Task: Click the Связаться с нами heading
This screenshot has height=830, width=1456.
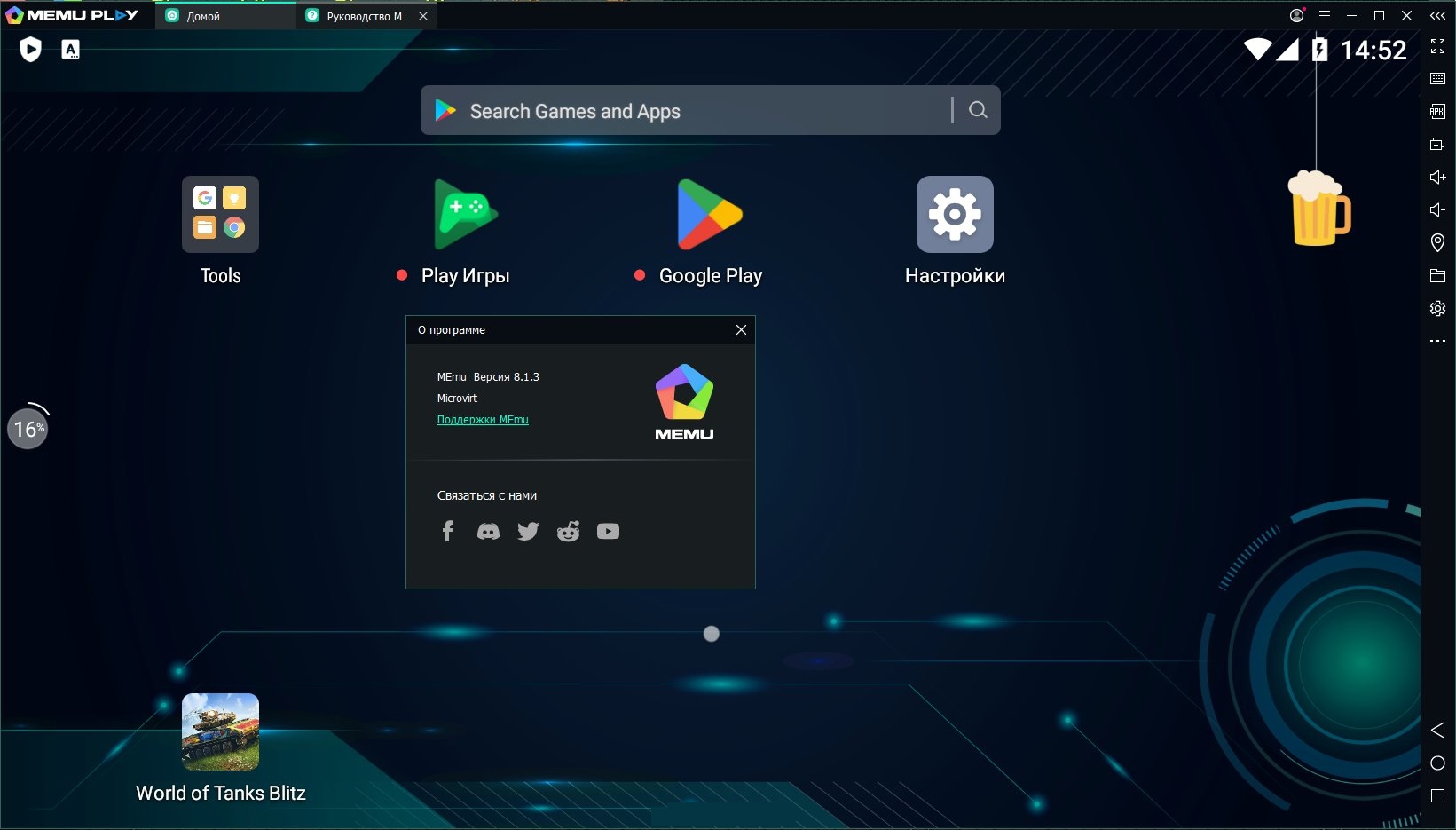Action: click(487, 495)
